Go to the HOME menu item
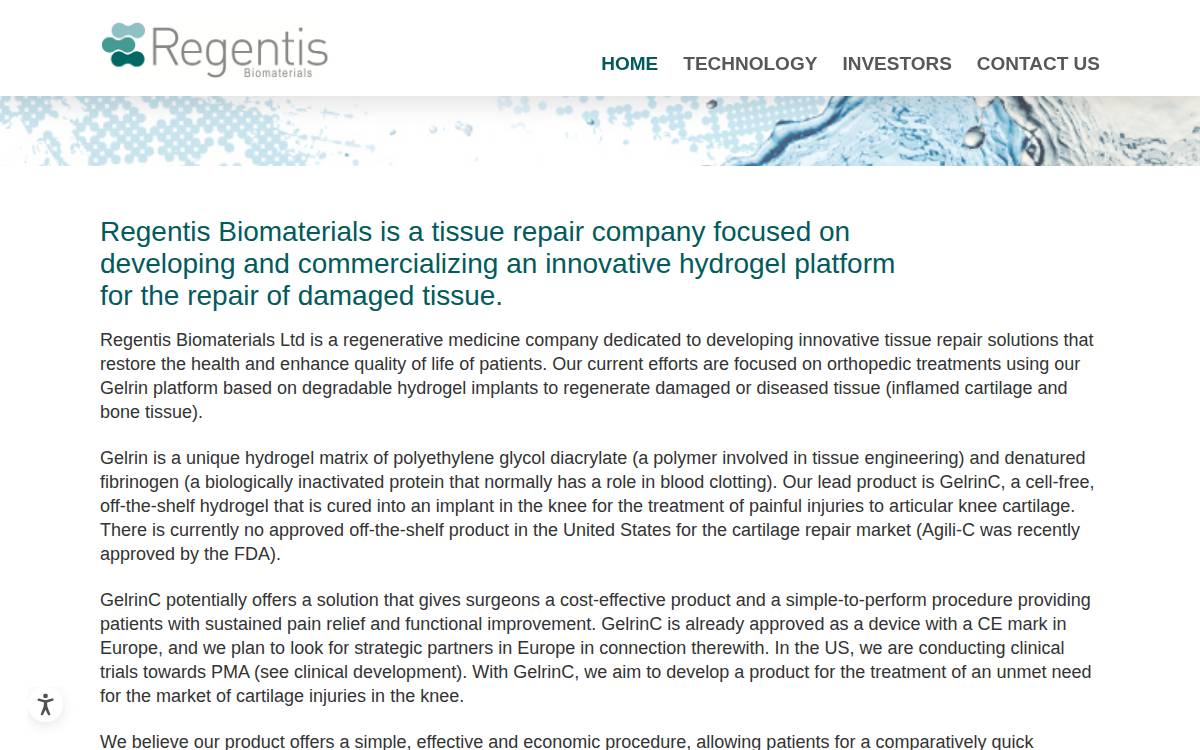This screenshot has height=750, width=1200. point(629,63)
